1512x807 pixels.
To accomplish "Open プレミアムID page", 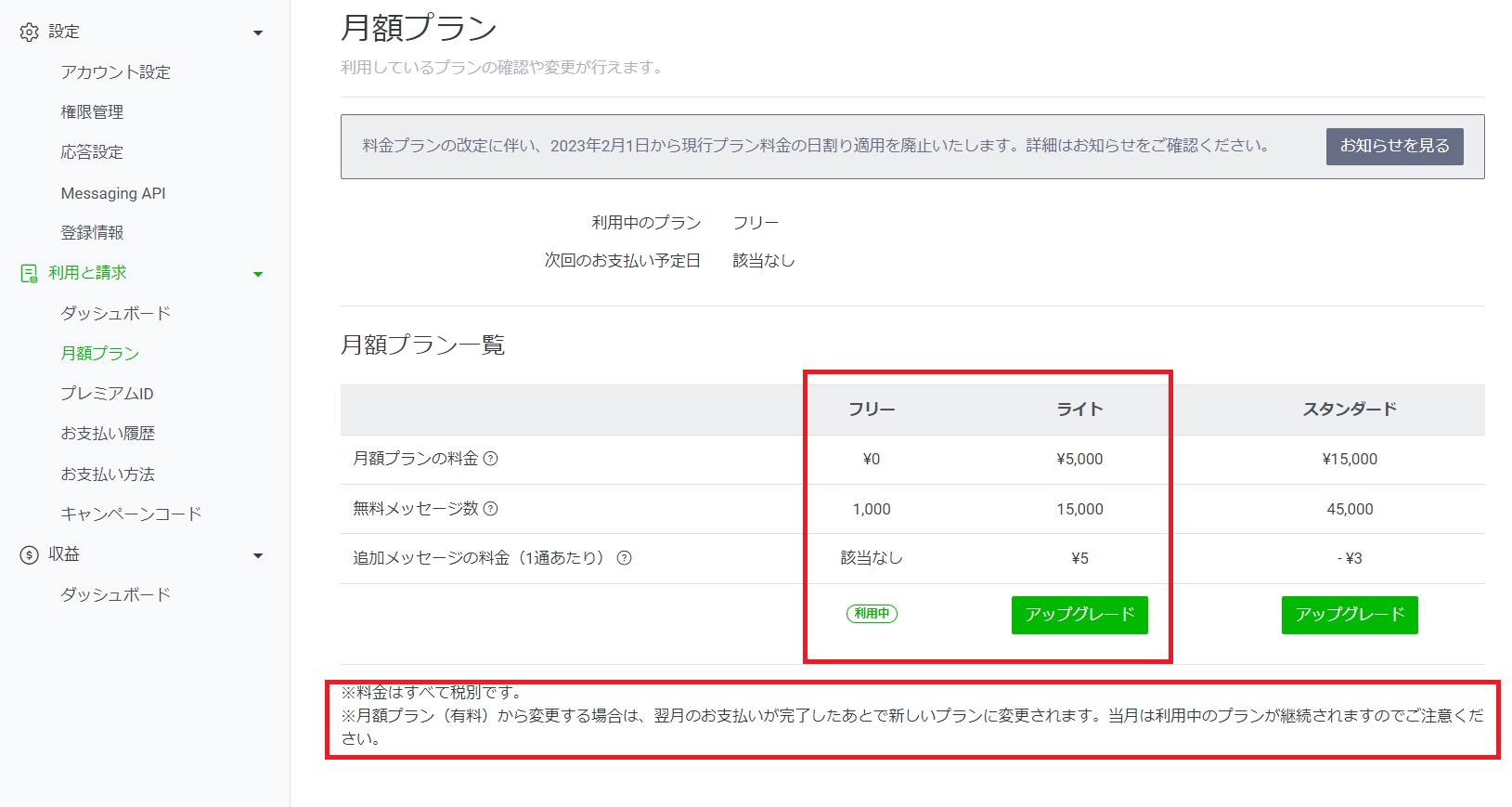I will [x=107, y=394].
